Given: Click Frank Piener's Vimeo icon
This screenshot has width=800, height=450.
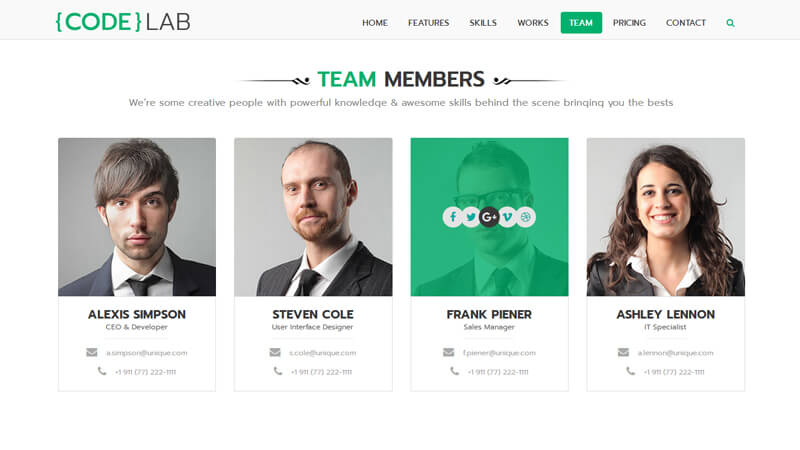Looking at the screenshot, I should click(507, 217).
